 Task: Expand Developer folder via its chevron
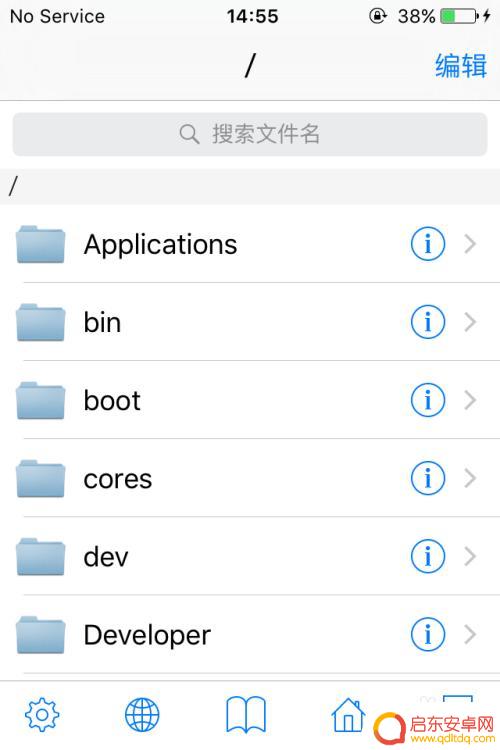click(470, 635)
